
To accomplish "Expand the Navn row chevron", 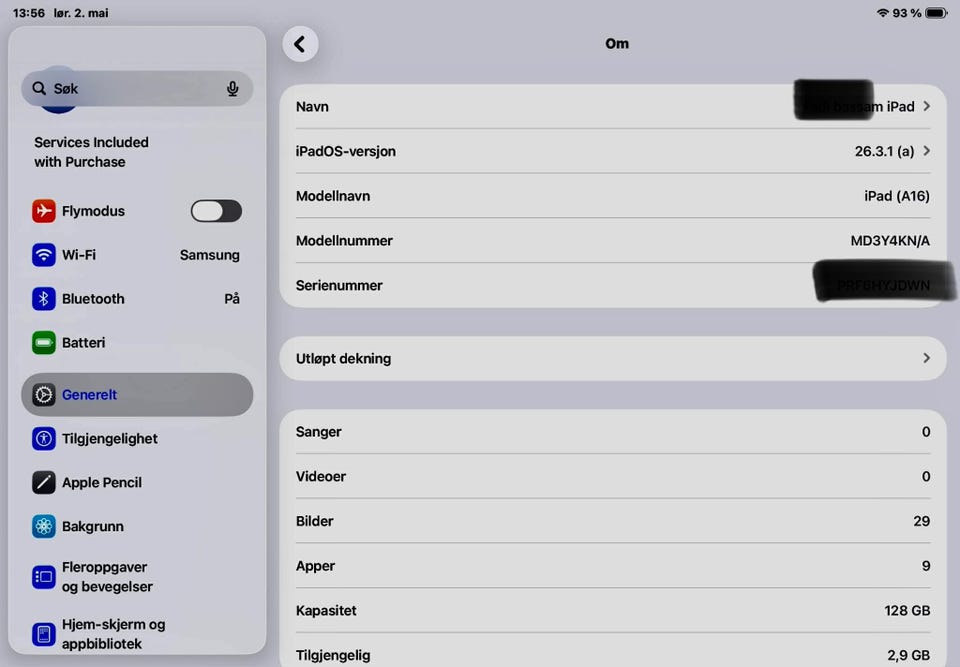I will tap(926, 106).
